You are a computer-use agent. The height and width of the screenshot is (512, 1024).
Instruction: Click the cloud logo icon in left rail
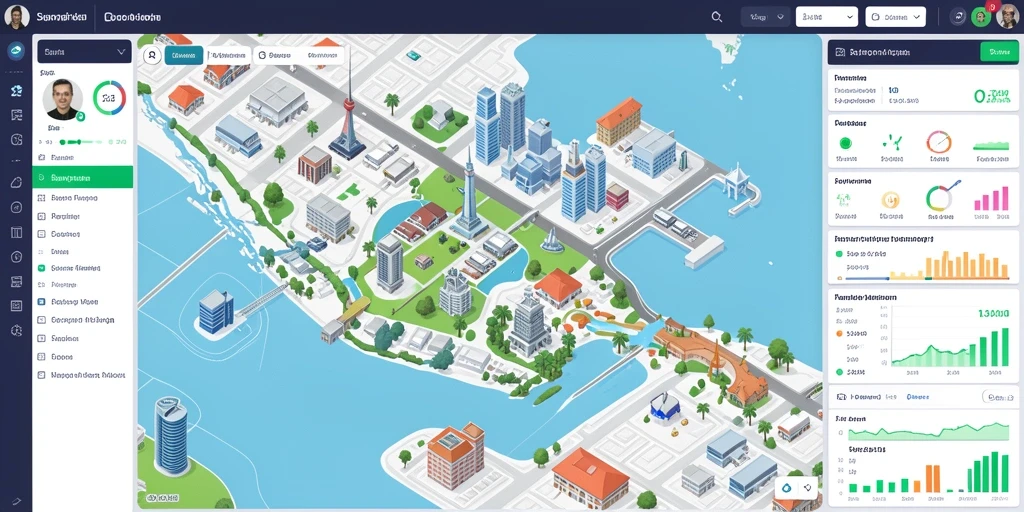pos(16,50)
